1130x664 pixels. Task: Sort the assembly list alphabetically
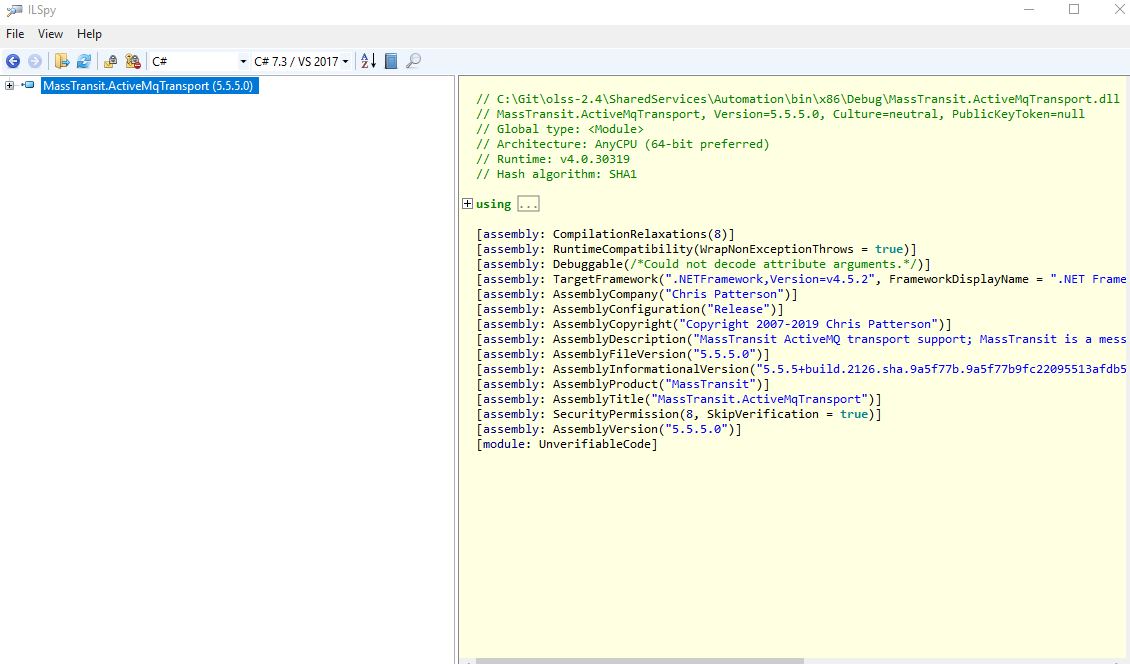pos(367,61)
